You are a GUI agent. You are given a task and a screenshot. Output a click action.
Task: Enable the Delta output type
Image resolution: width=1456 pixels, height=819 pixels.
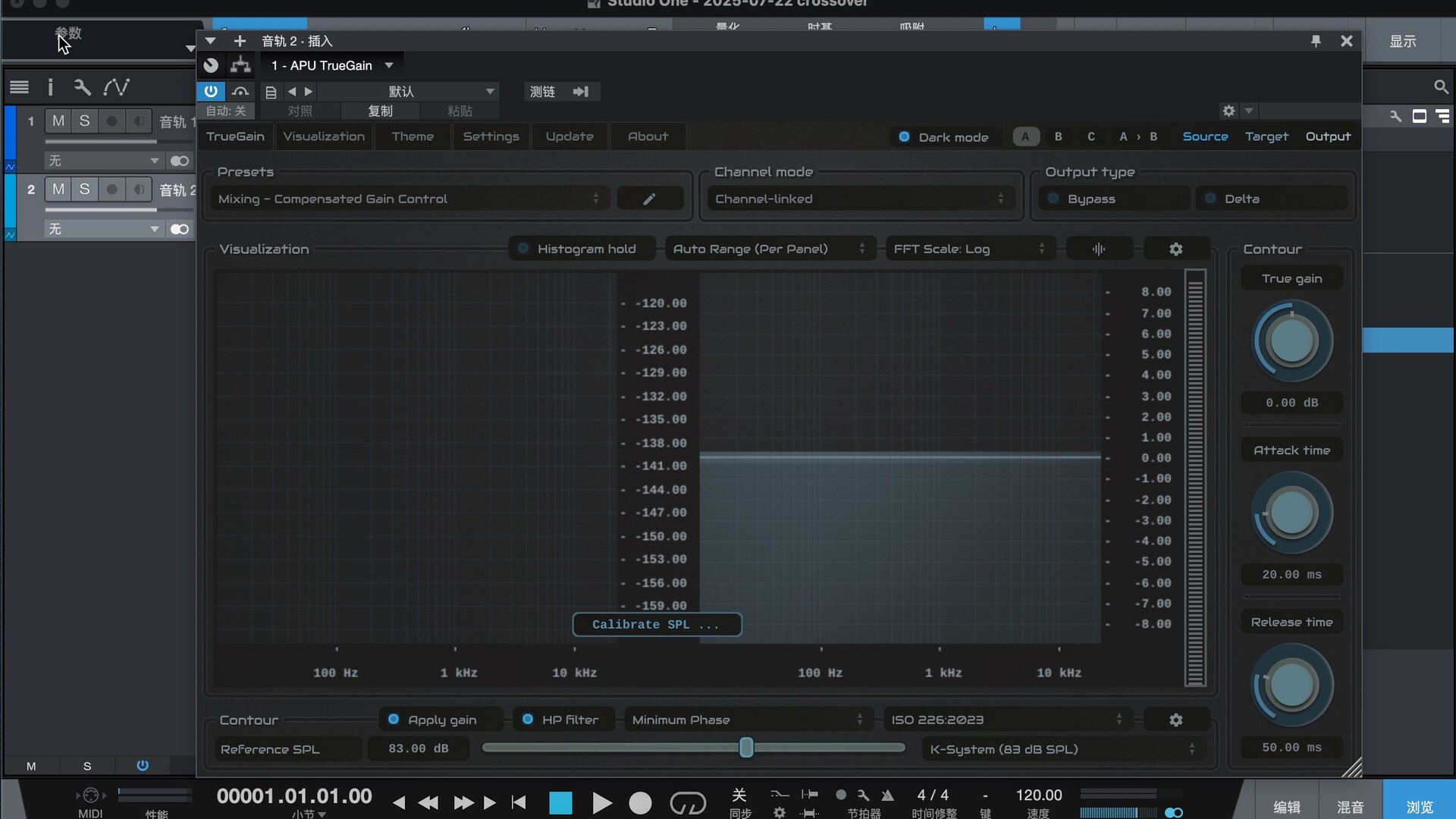1272,199
